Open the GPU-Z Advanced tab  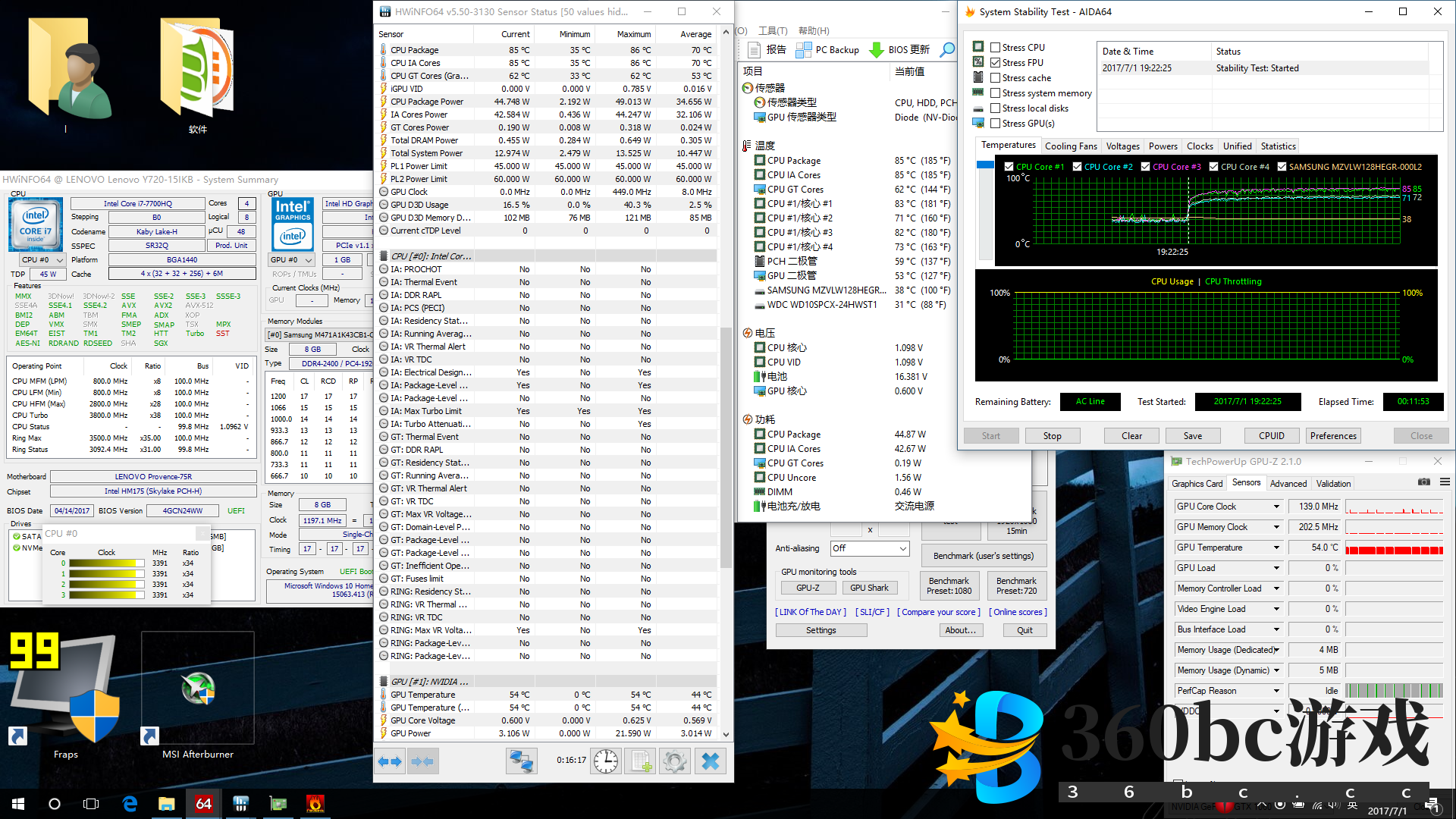coord(1288,484)
